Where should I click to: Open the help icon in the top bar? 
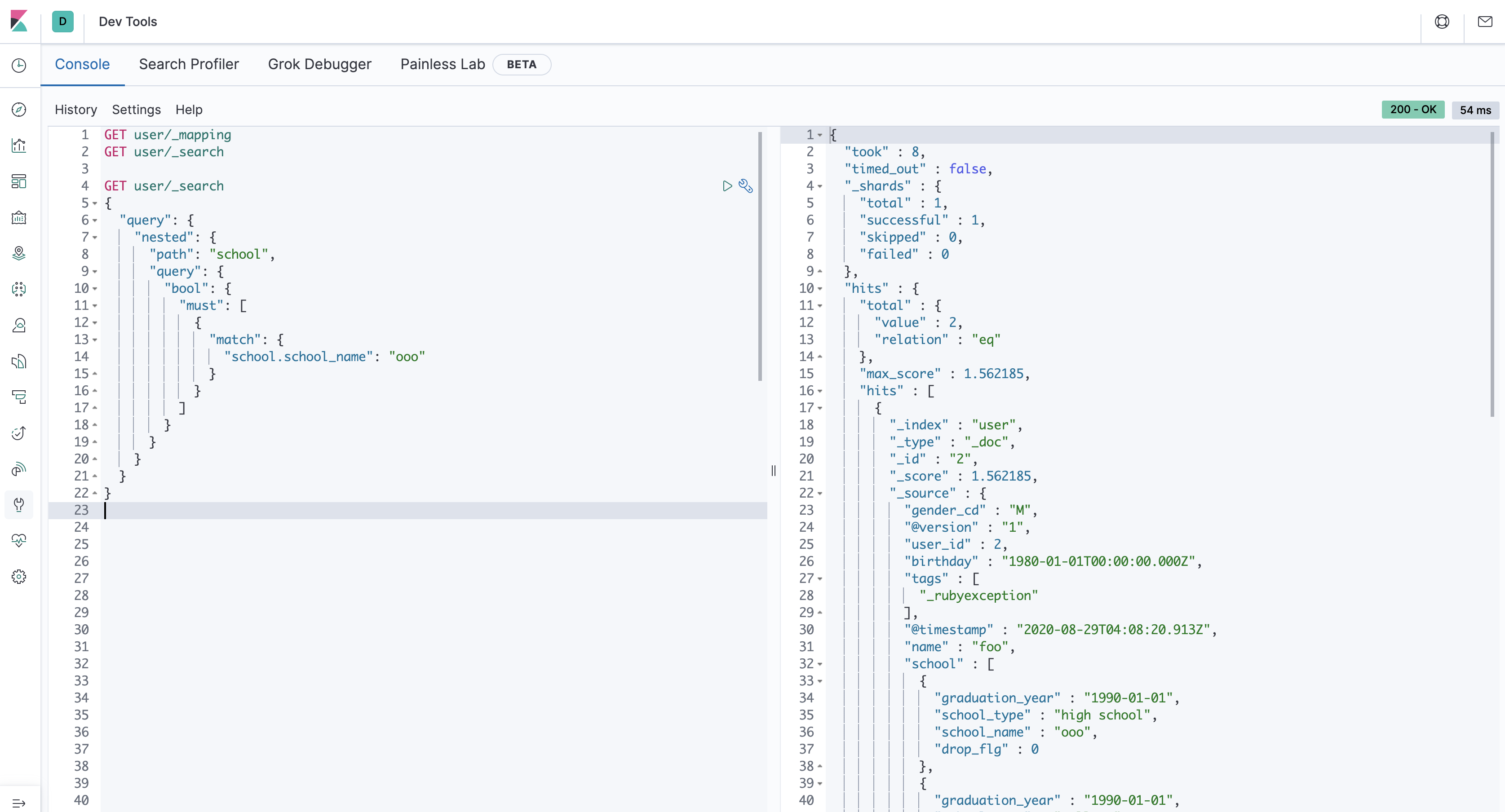(x=1443, y=22)
